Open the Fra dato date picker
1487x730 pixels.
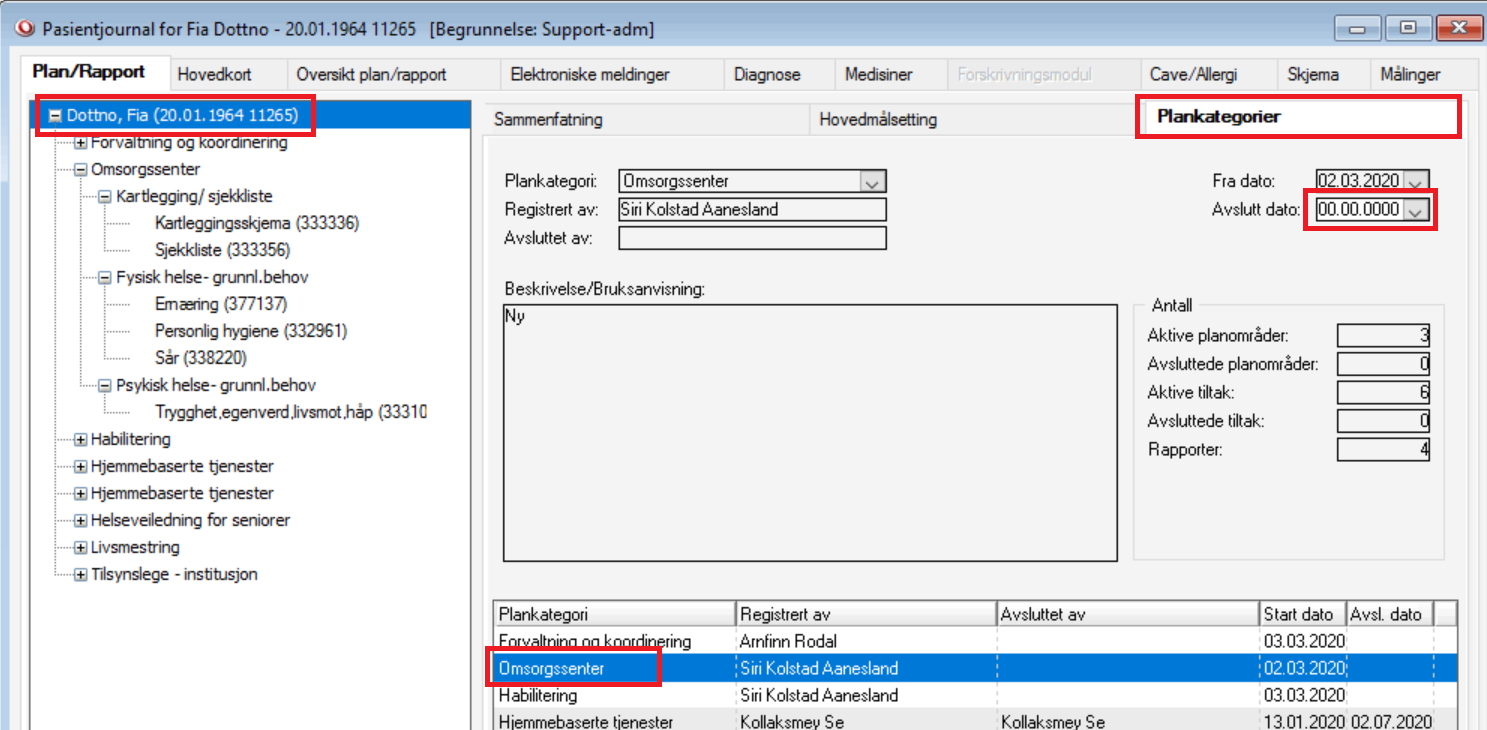click(x=1416, y=182)
